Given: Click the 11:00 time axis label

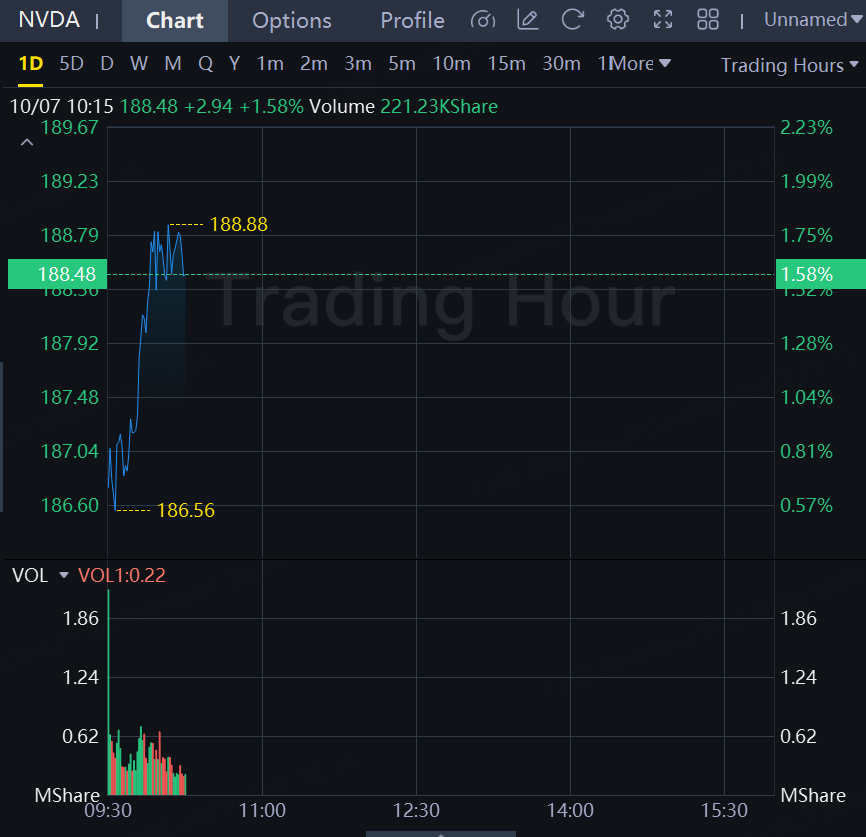Looking at the screenshot, I should point(262,810).
